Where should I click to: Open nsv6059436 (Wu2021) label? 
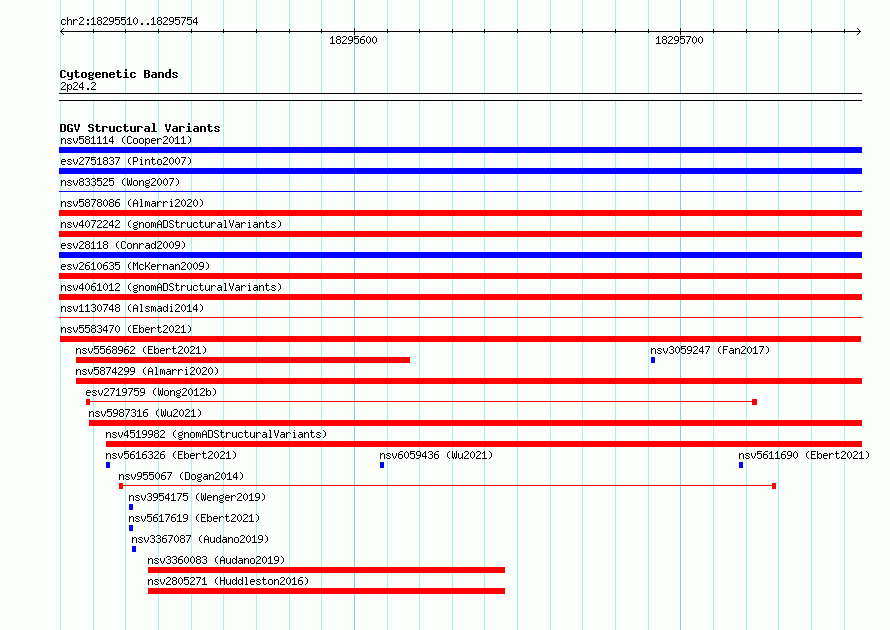(436, 455)
